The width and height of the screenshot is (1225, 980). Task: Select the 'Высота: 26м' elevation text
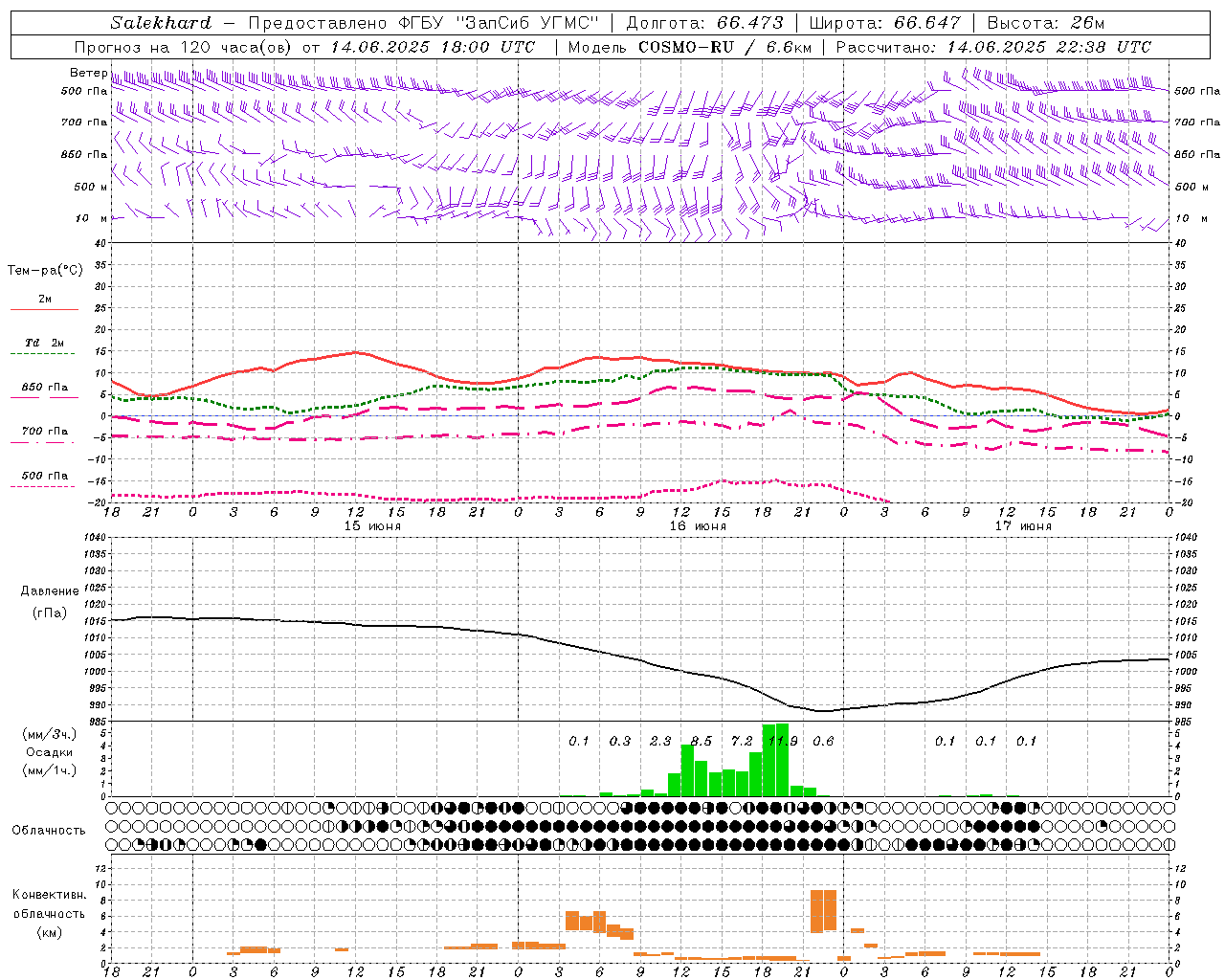pyautogui.click(x=1046, y=23)
